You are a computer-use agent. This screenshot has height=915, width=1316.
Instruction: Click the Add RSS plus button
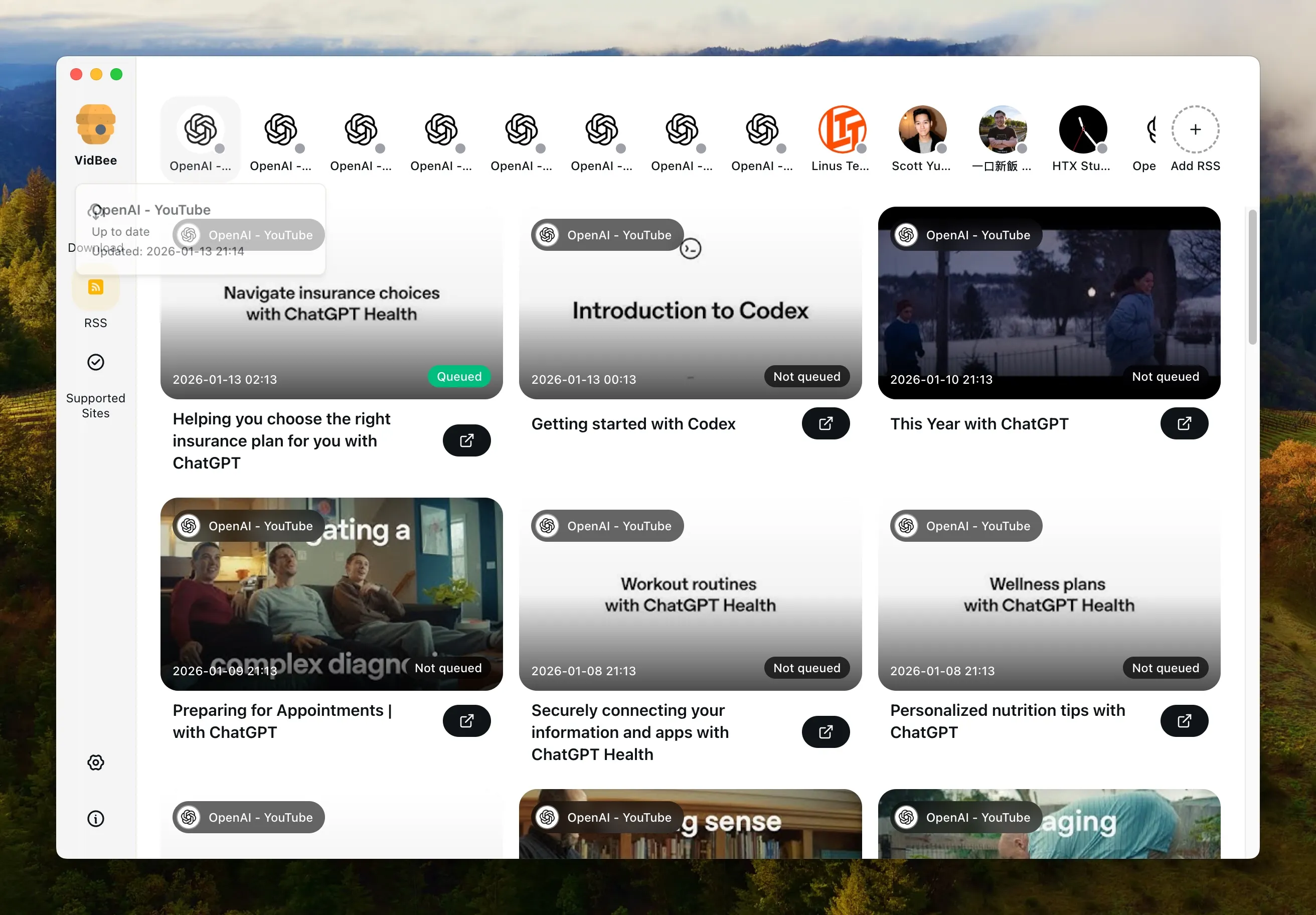pos(1195,129)
